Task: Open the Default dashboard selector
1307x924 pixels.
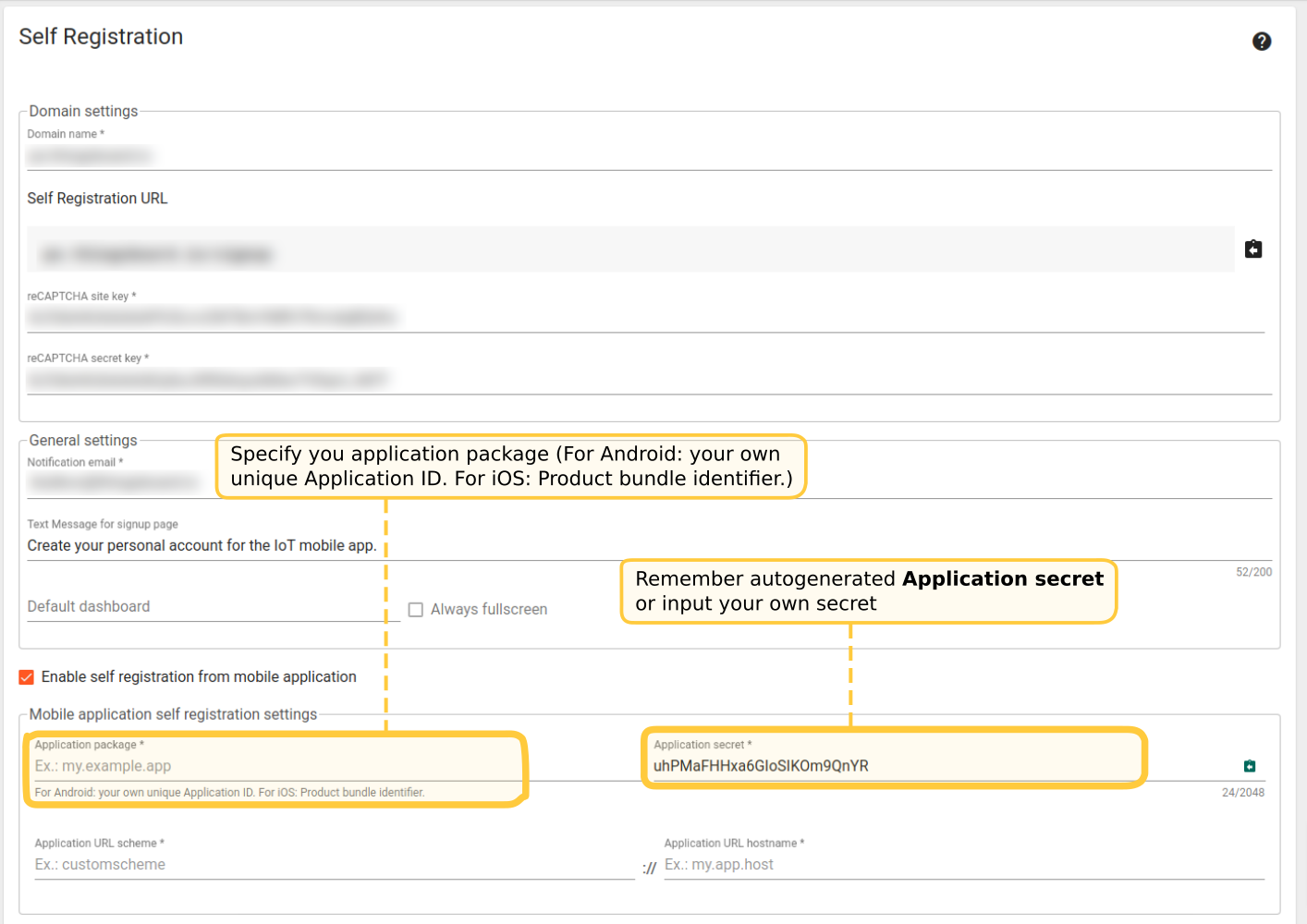Action: [213, 607]
